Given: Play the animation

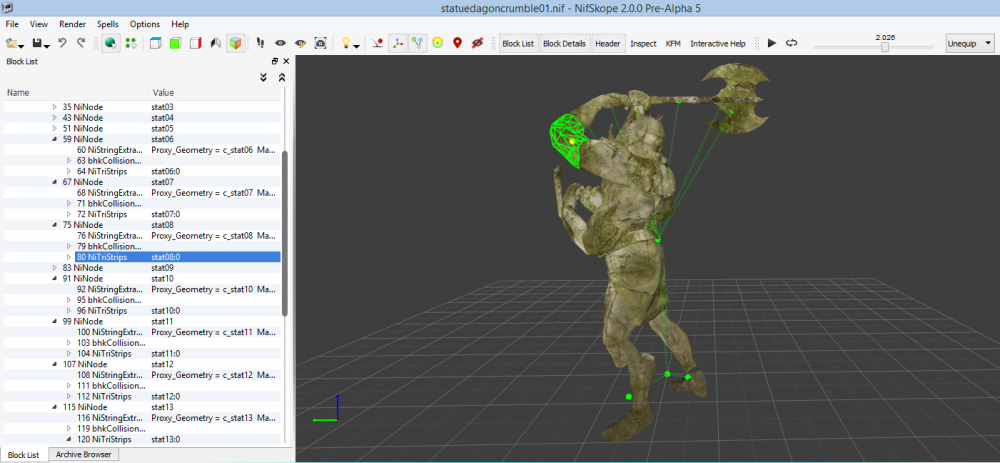Looking at the screenshot, I should pyautogui.click(x=772, y=43).
